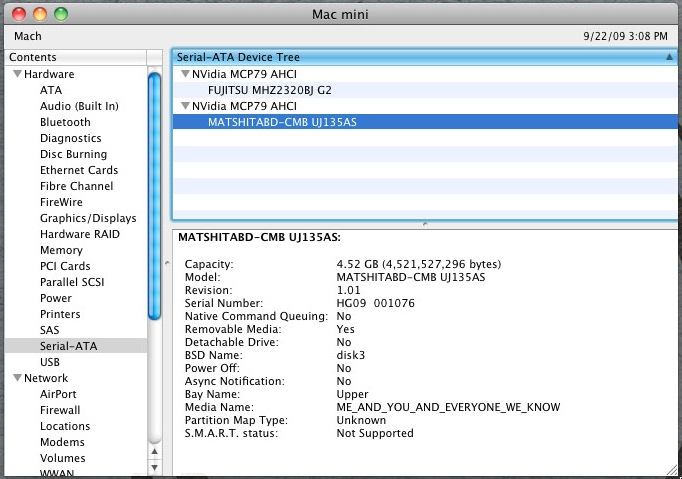682x479 pixels.
Task: Click the red close window button
Action: click(x=19, y=14)
